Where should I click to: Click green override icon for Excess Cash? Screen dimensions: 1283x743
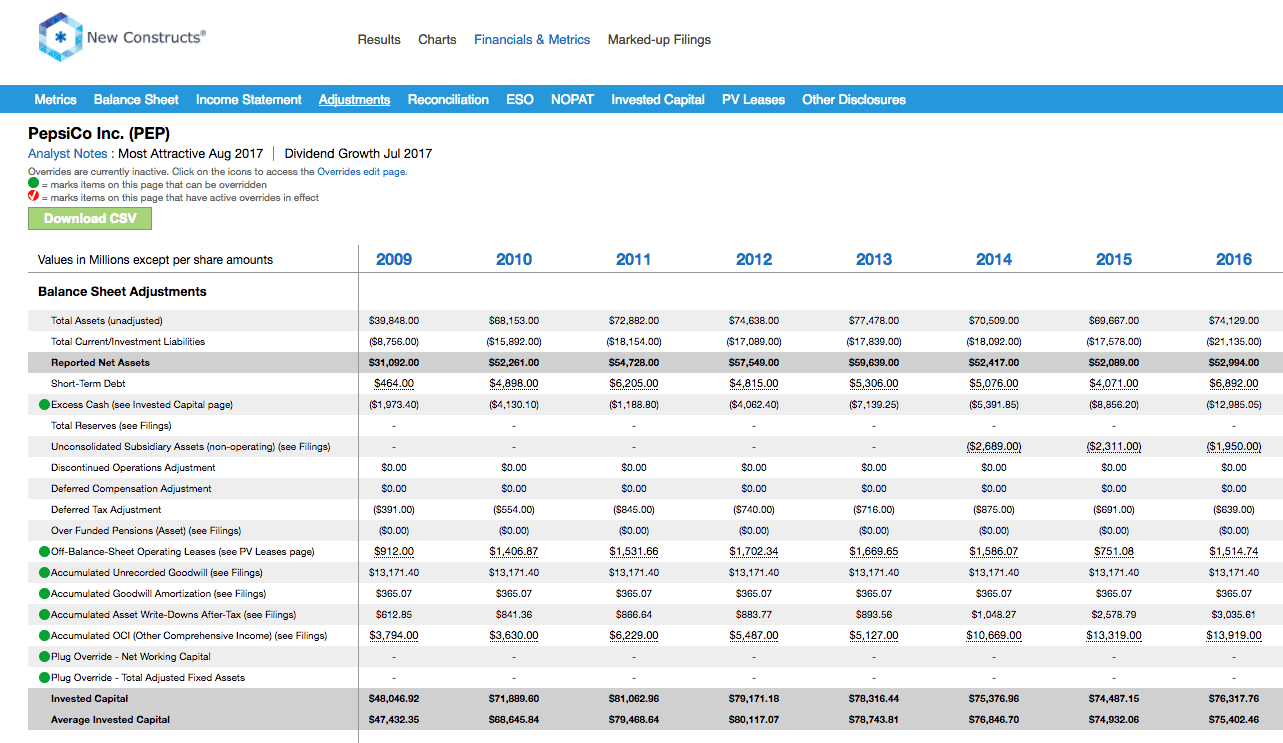44,405
